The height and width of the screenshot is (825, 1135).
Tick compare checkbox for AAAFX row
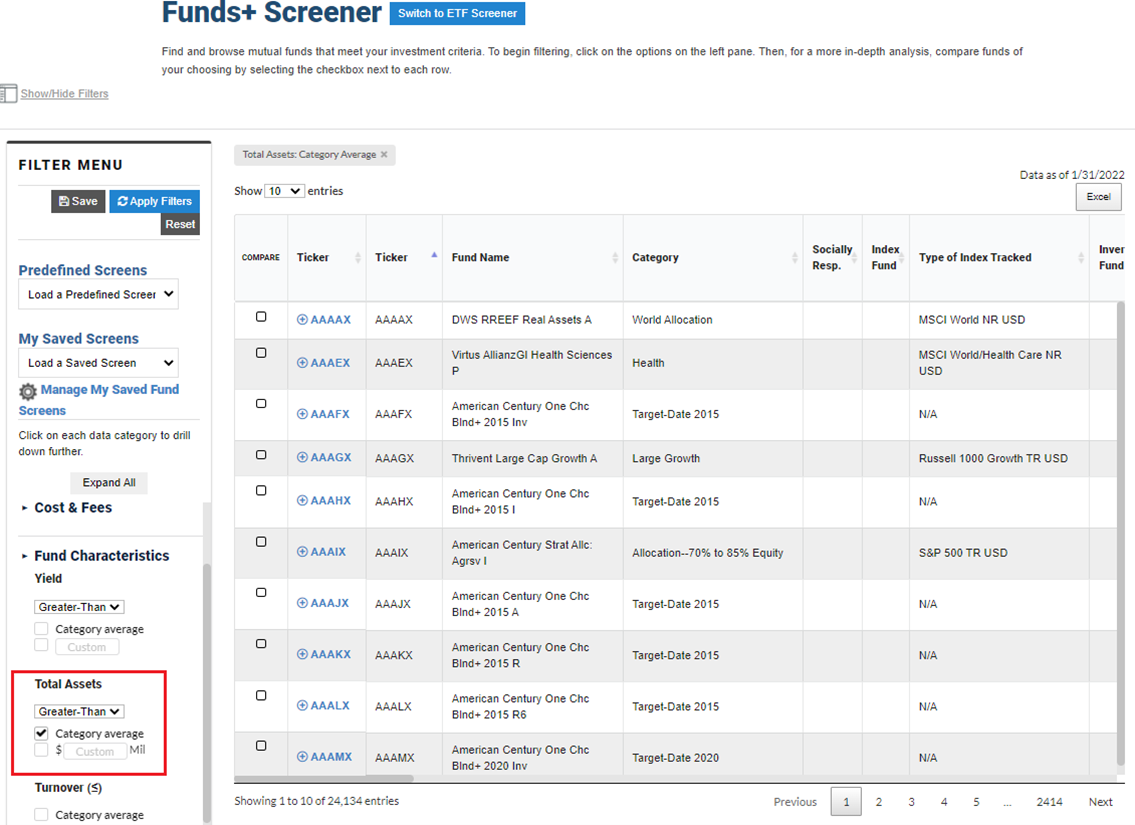261,404
